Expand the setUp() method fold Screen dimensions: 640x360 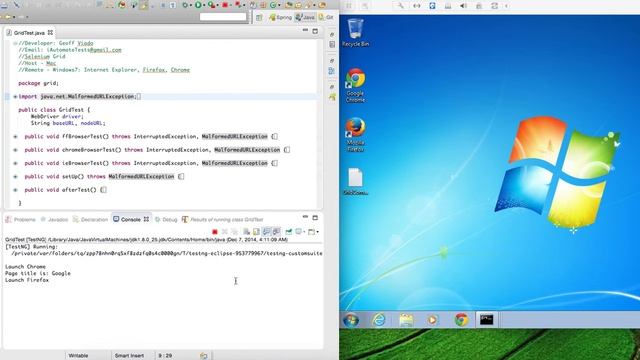(15, 177)
